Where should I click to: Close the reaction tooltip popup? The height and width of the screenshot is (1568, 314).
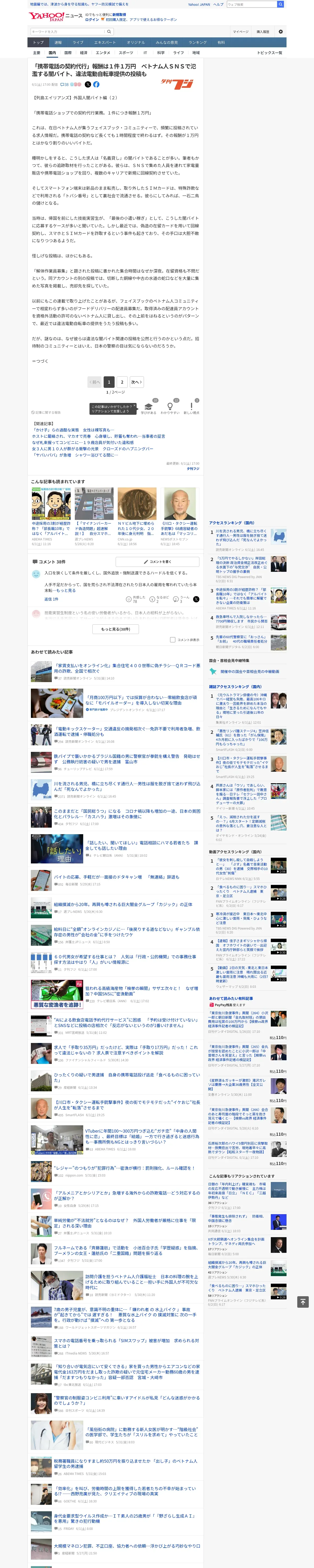135,405
